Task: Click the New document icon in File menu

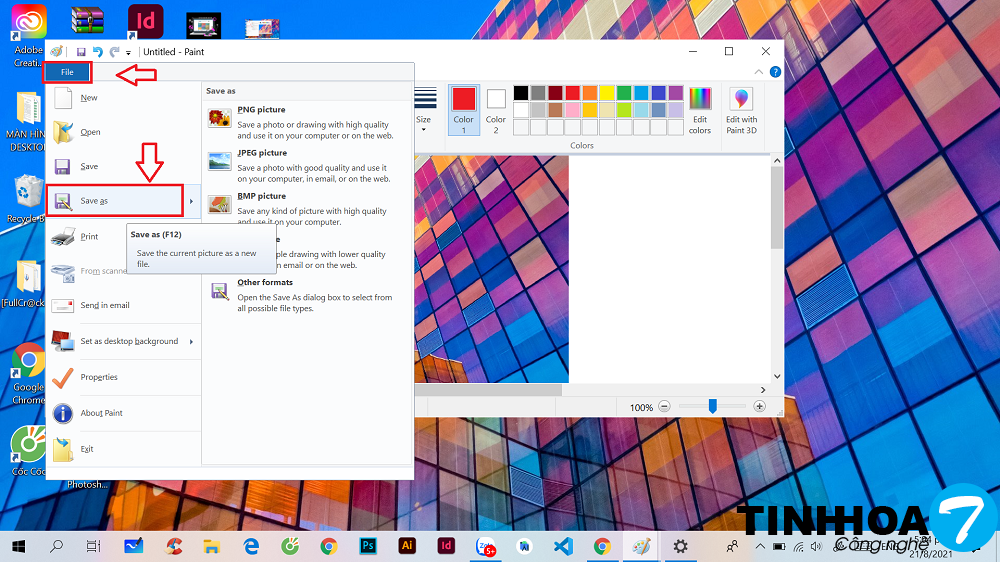Action: 63,98
